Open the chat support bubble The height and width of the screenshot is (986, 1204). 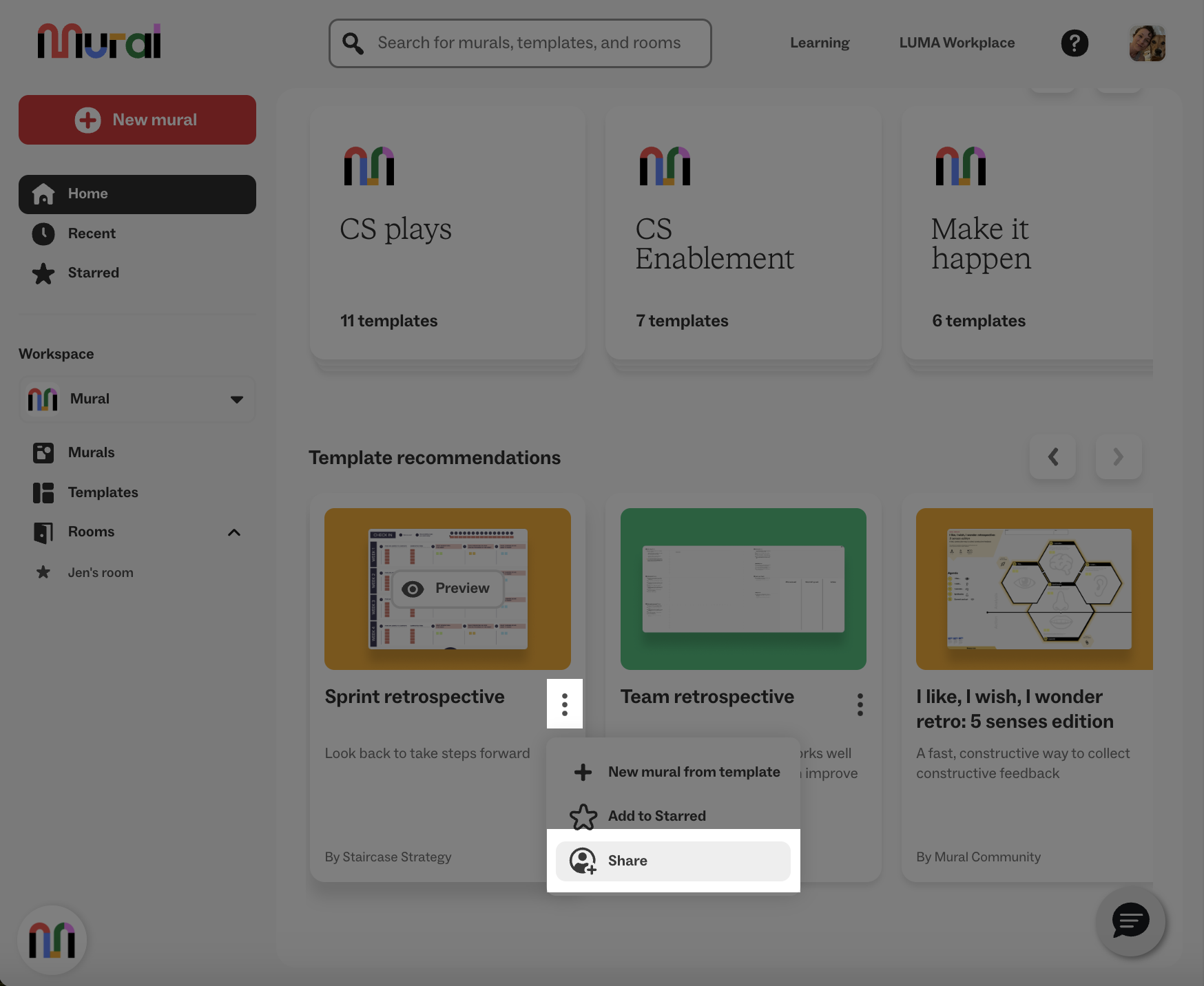tap(1130, 921)
